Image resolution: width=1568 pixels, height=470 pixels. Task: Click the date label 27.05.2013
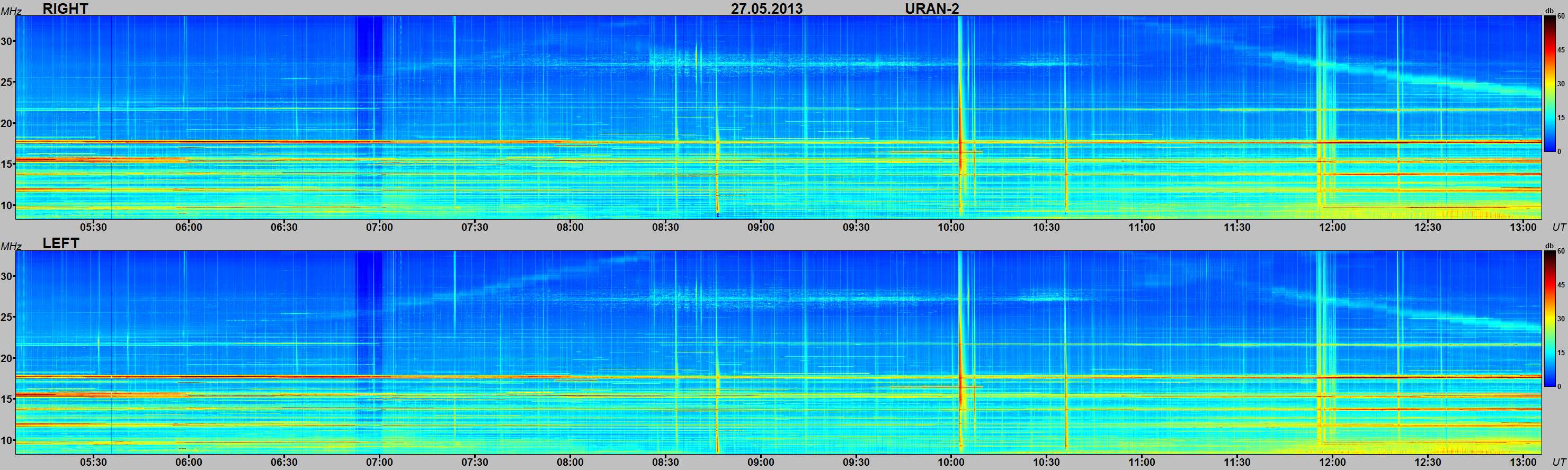(767, 8)
